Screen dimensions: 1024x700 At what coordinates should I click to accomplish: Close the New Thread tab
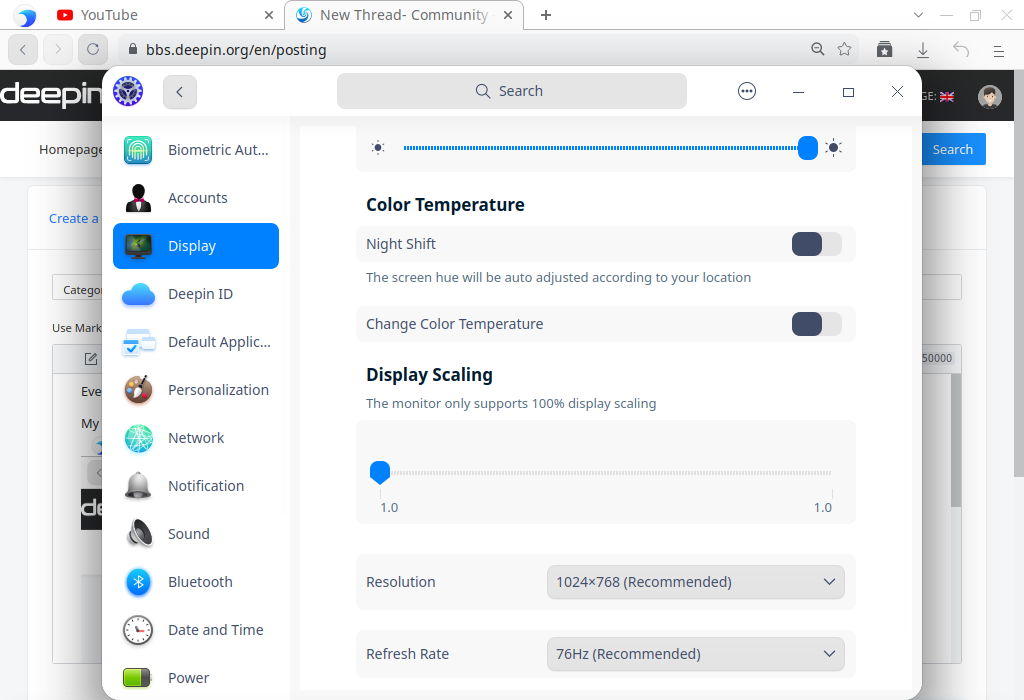[507, 15]
